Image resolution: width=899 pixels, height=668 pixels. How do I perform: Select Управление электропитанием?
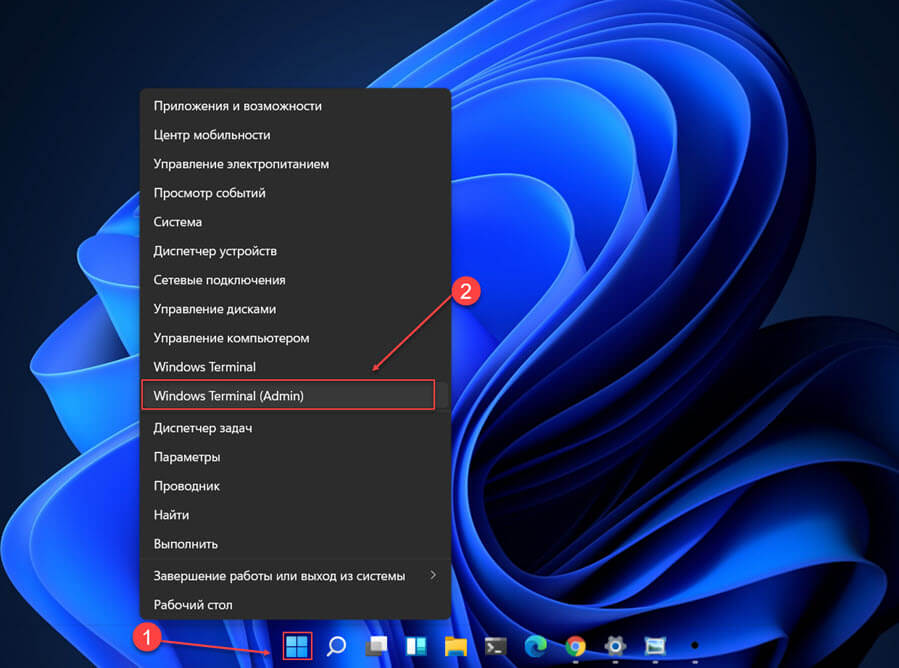coord(295,164)
